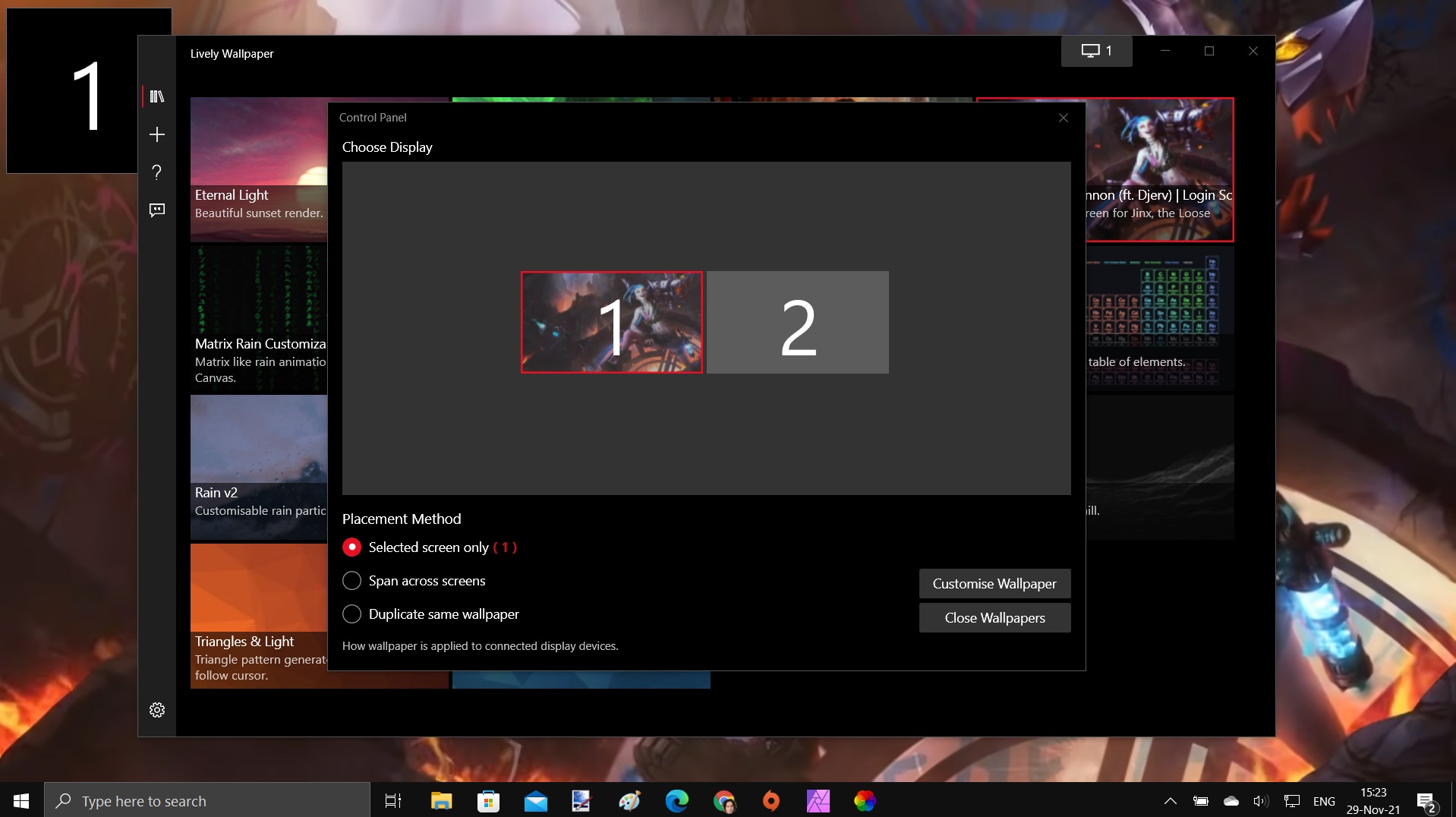Expand the hidden system tray icons chevron
Image resolution: width=1456 pixels, height=817 pixels.
tap(1170, 801)
